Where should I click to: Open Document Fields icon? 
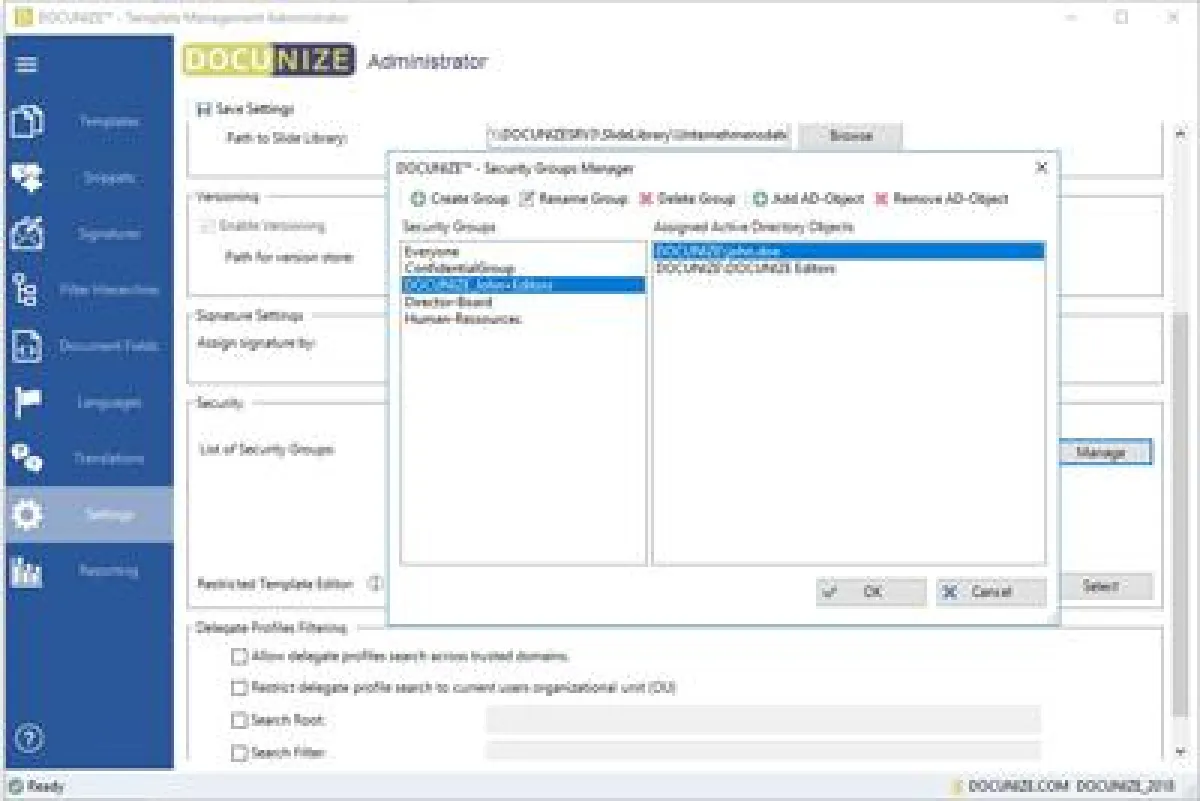pos(27,346)
